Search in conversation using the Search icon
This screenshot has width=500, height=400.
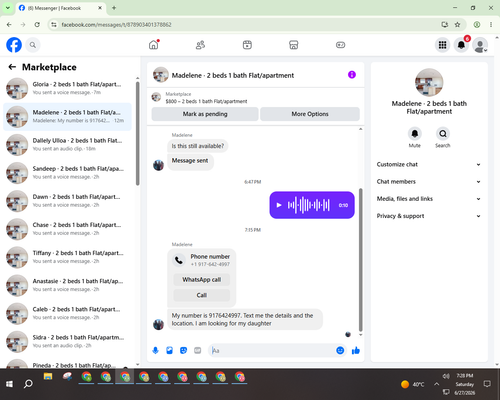coord(443,134)
